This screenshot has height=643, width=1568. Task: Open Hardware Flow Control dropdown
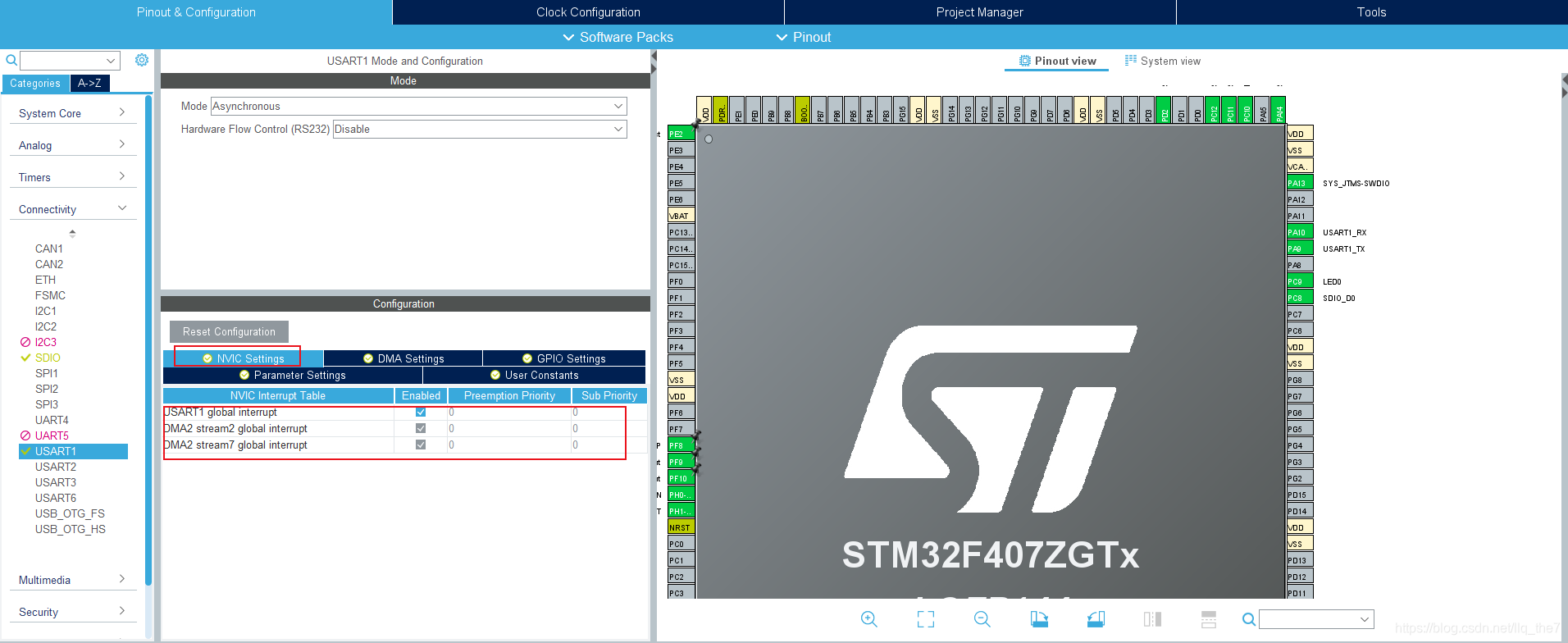coord(480,129)
